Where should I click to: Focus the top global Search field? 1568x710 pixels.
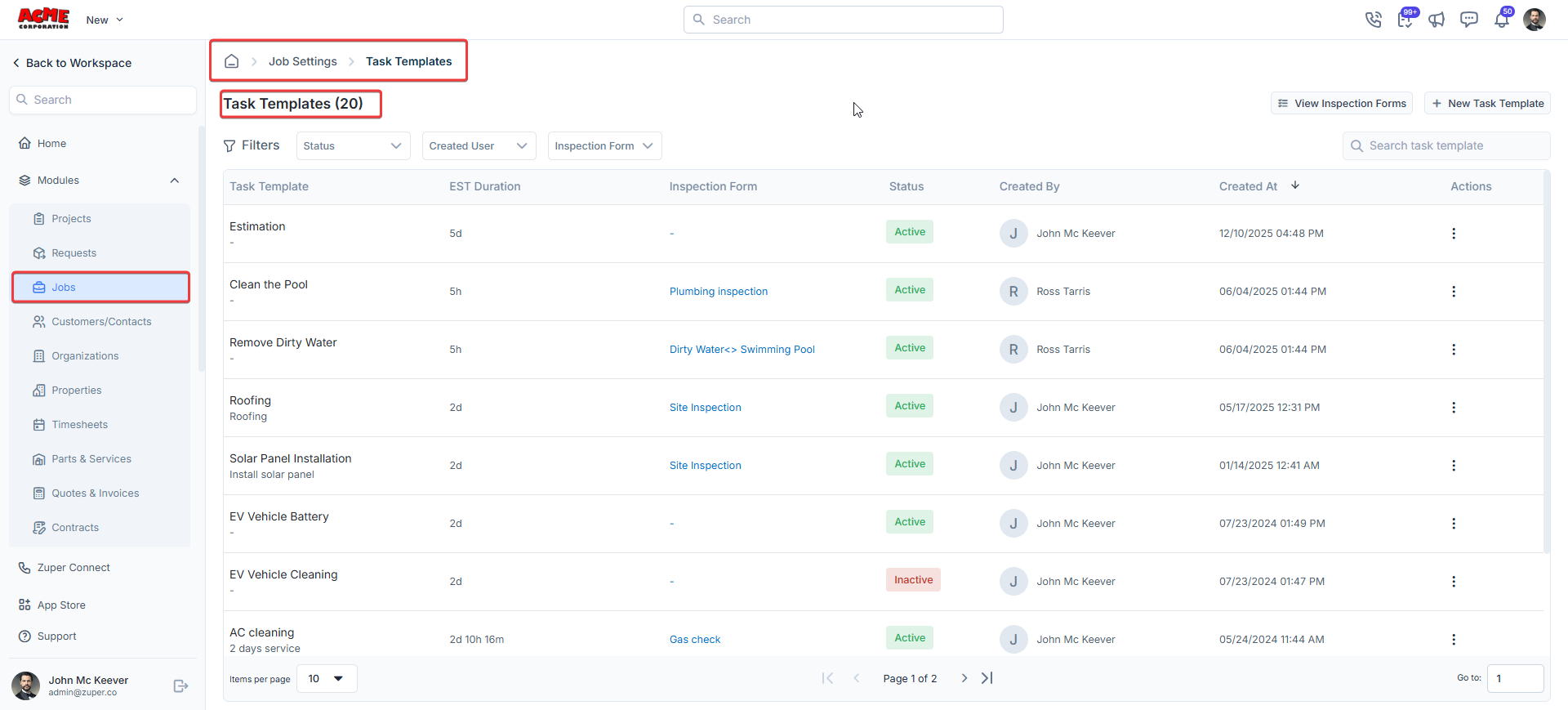coord(844,20)
